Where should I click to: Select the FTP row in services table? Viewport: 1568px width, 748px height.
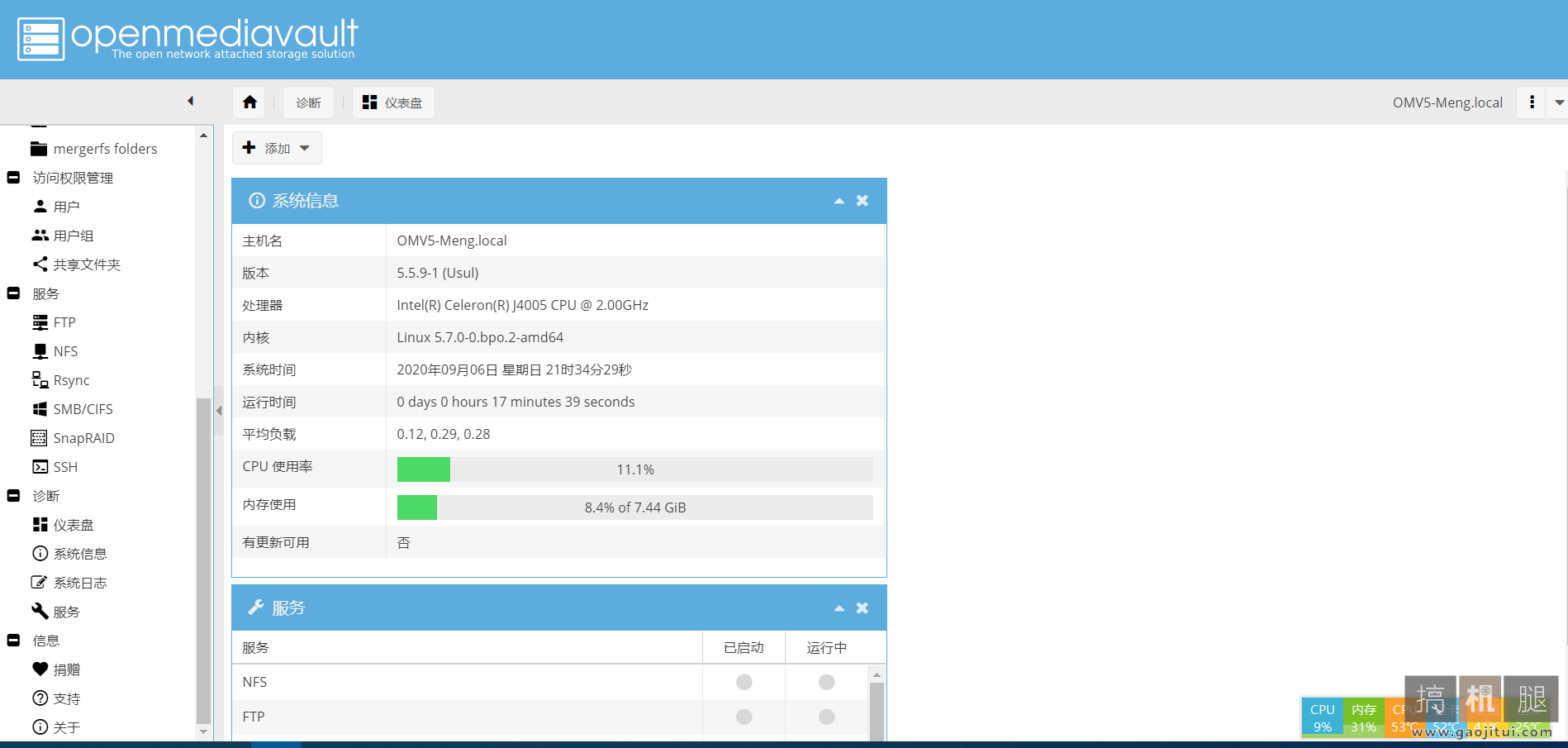[550, 717]
